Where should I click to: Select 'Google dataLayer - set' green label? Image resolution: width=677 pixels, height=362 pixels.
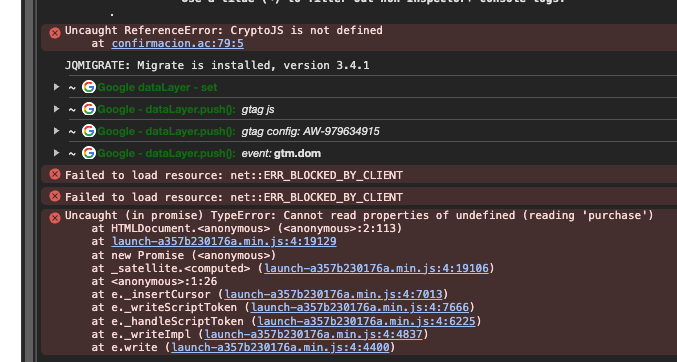point(157,87)
